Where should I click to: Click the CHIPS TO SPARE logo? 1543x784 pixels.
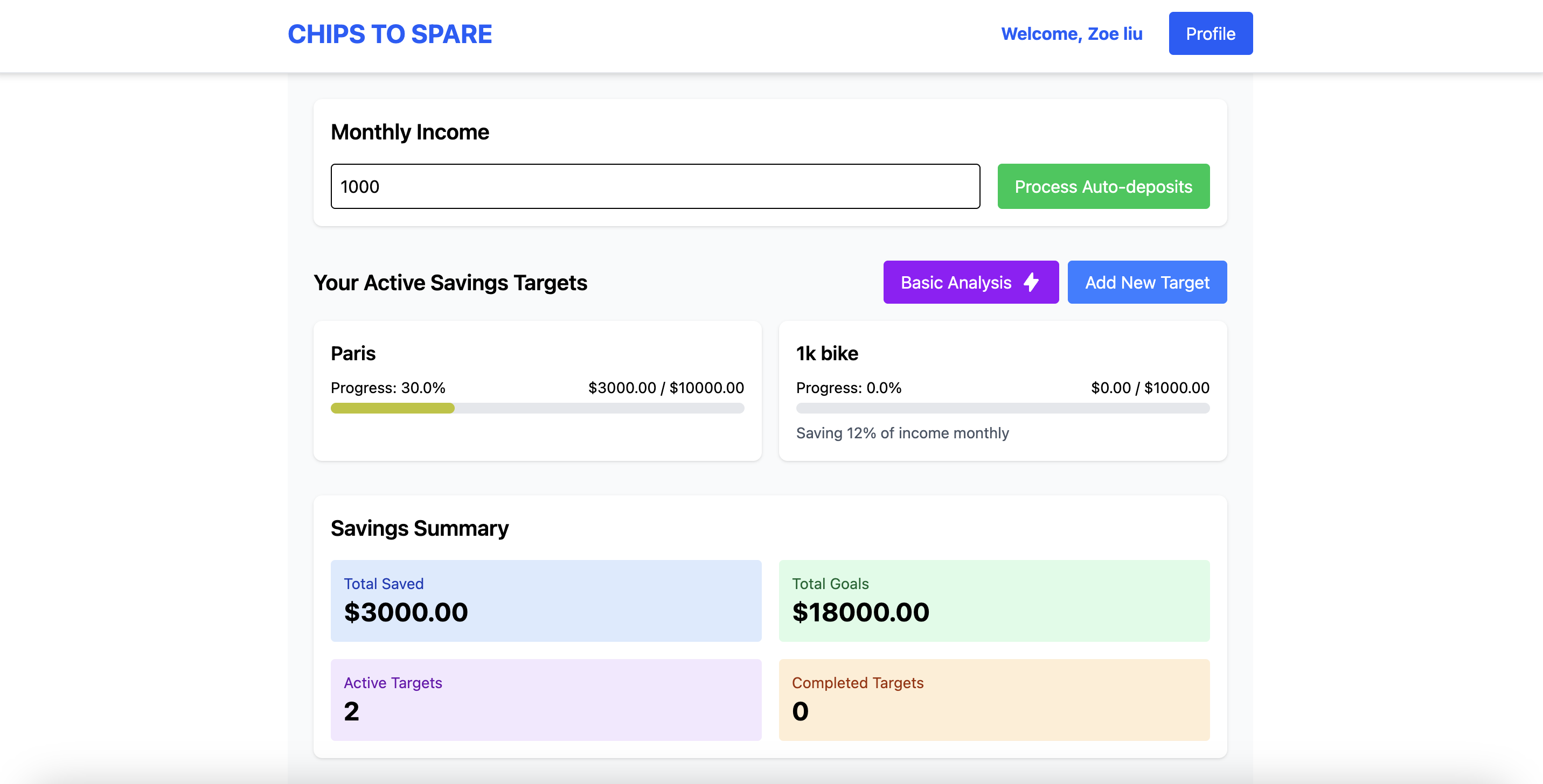tap(390, 34)
